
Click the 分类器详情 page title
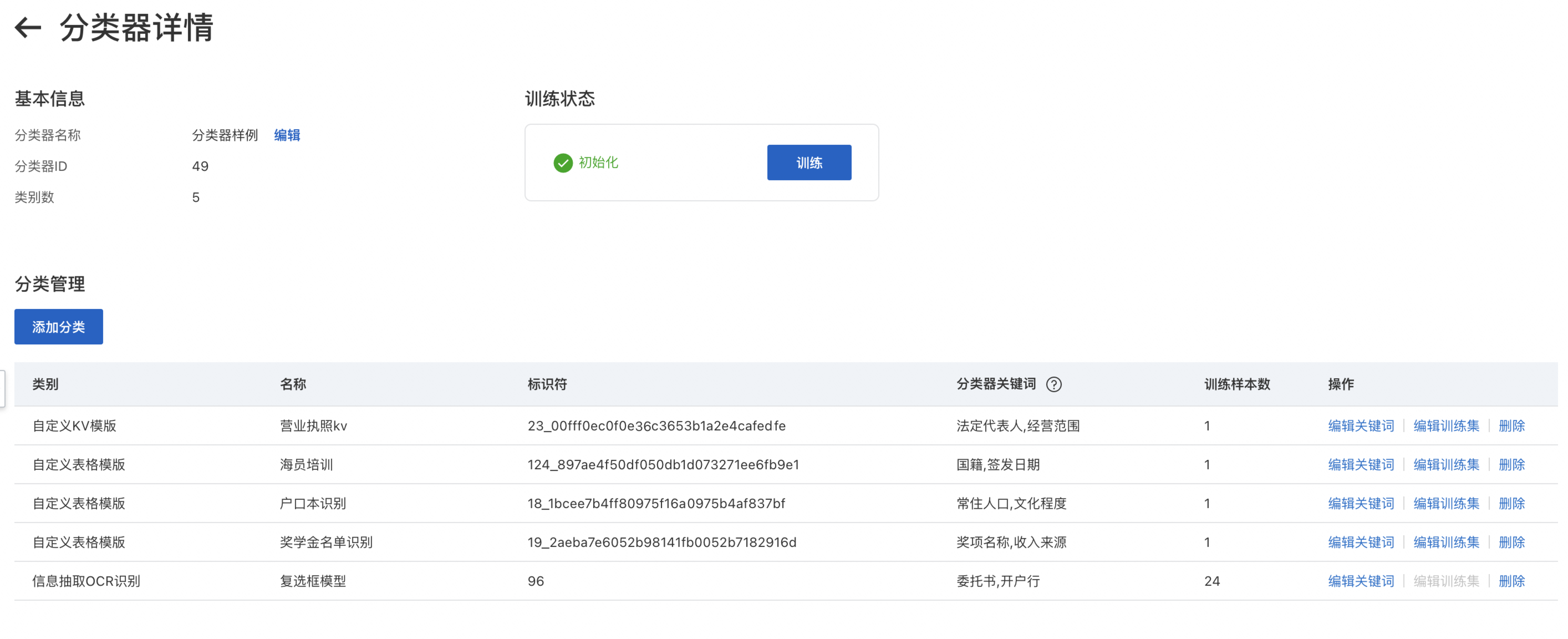click(x=137, y=27)
